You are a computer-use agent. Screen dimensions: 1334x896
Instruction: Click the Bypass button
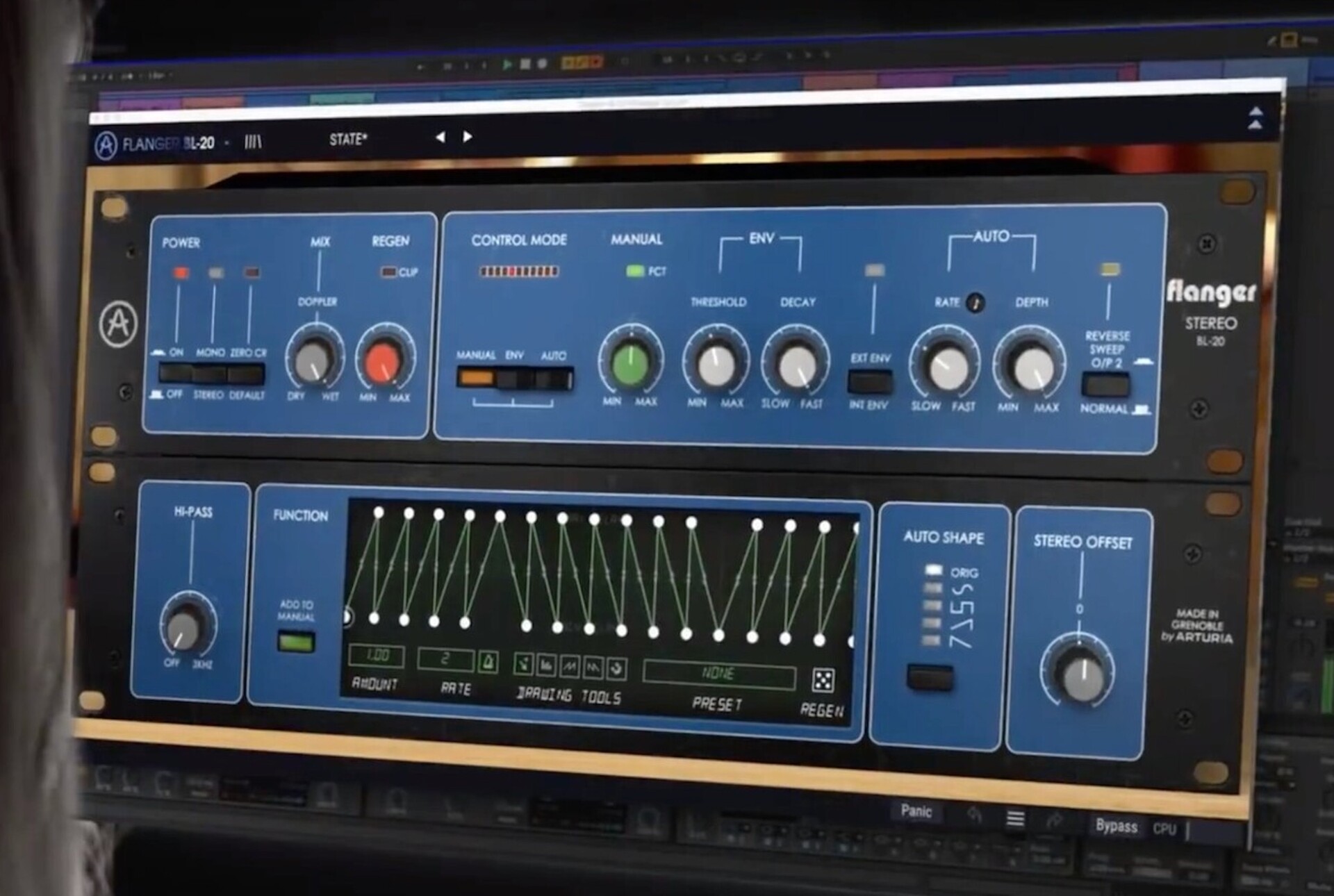pos(1116,826)
